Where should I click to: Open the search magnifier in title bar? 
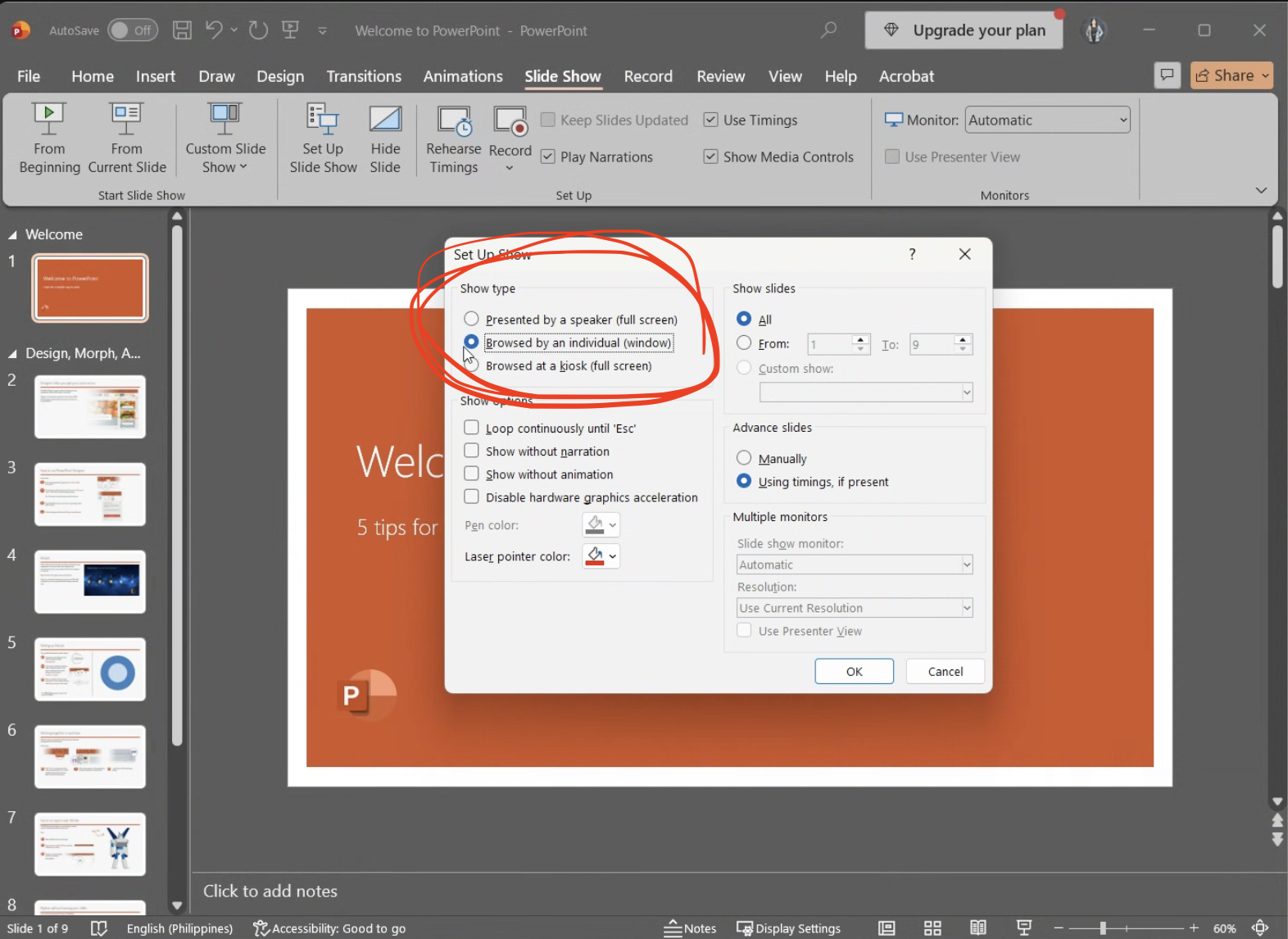(x=828, y=30)
